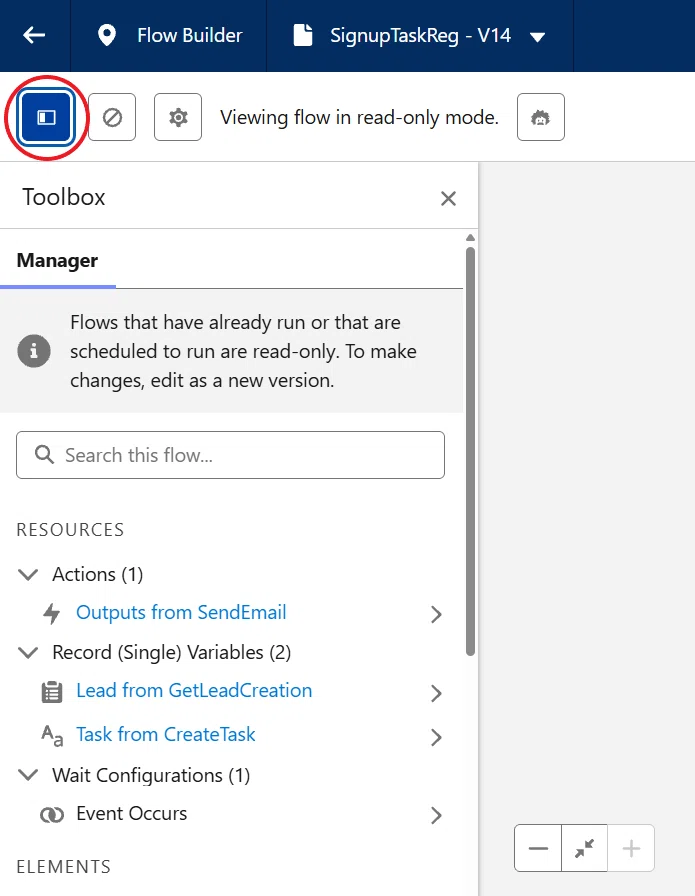Image resolution: width=695 pixels, height=896 pixels.
Task: Click the debug bug icon button
Action: coord(541,117)
